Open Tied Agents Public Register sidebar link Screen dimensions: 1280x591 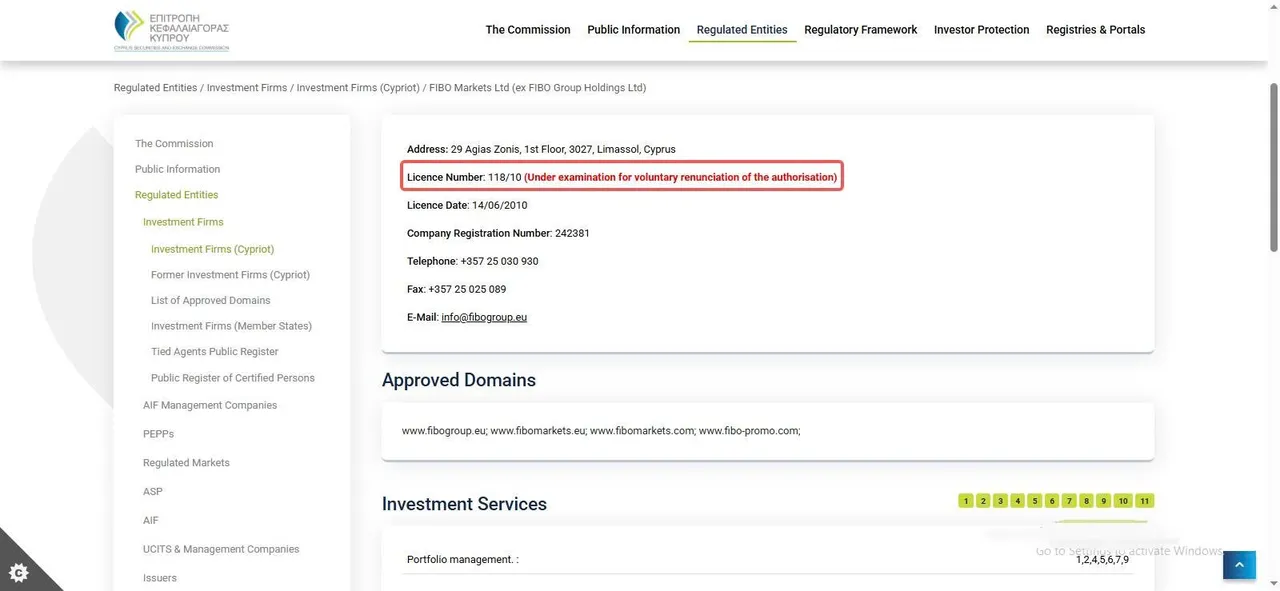(x=215, y=352)
